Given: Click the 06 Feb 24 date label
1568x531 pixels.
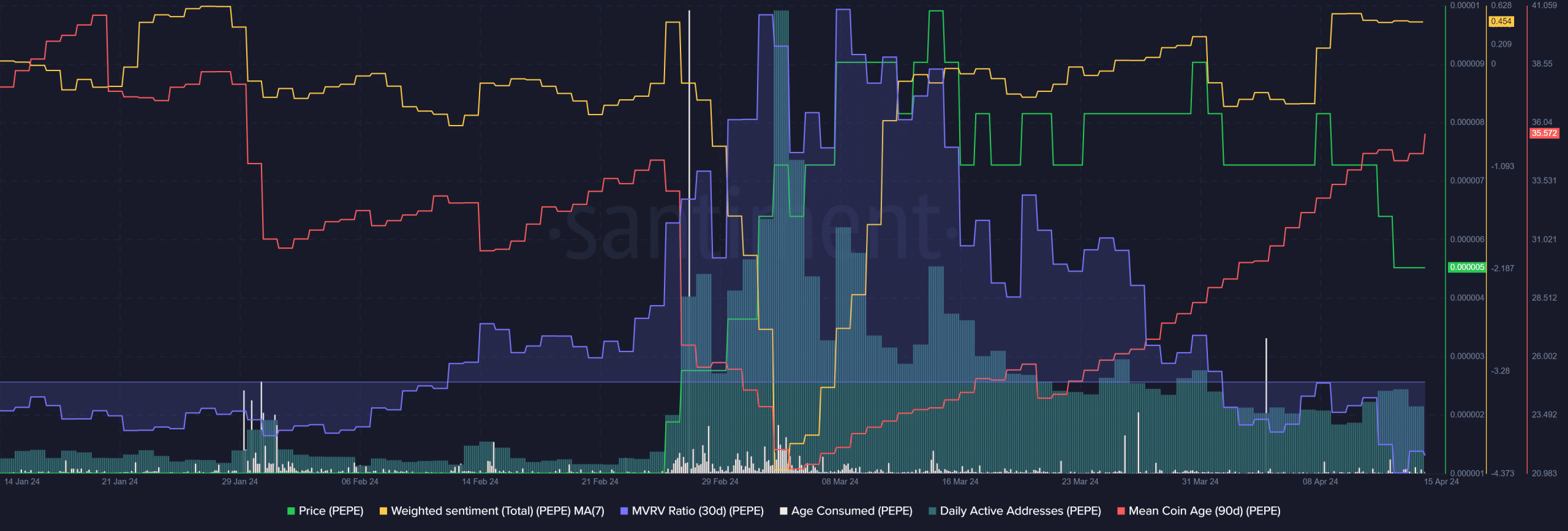Looking at the screenshot, I should tap(360, 481).
